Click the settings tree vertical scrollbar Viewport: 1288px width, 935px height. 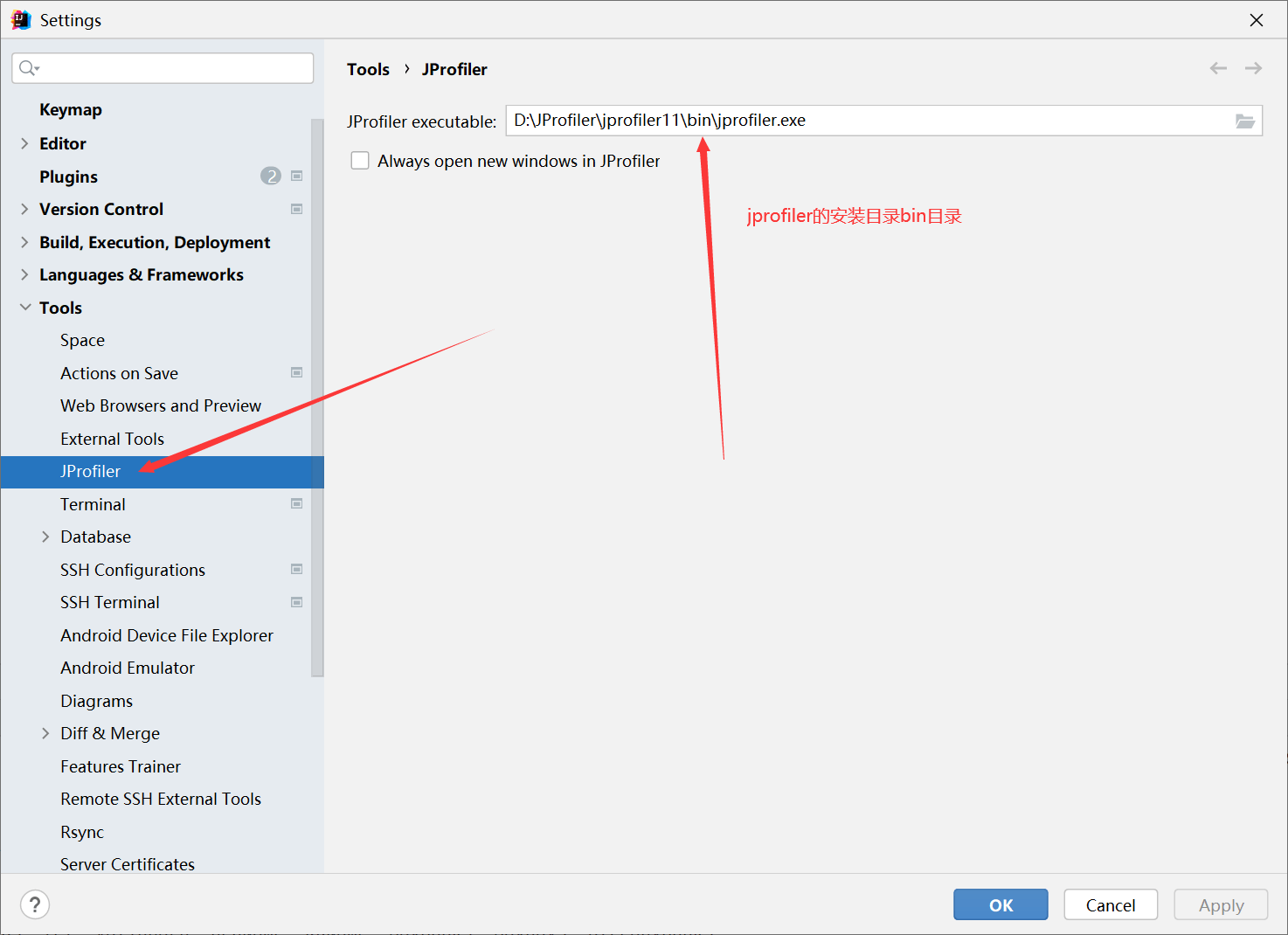click(317, 398)
